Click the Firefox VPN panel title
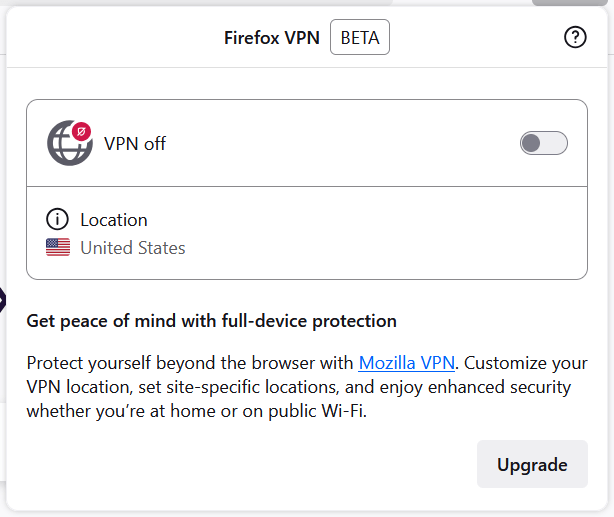Image resolution: width=614 pixels, height=517 pixels. tap(272, 38)
